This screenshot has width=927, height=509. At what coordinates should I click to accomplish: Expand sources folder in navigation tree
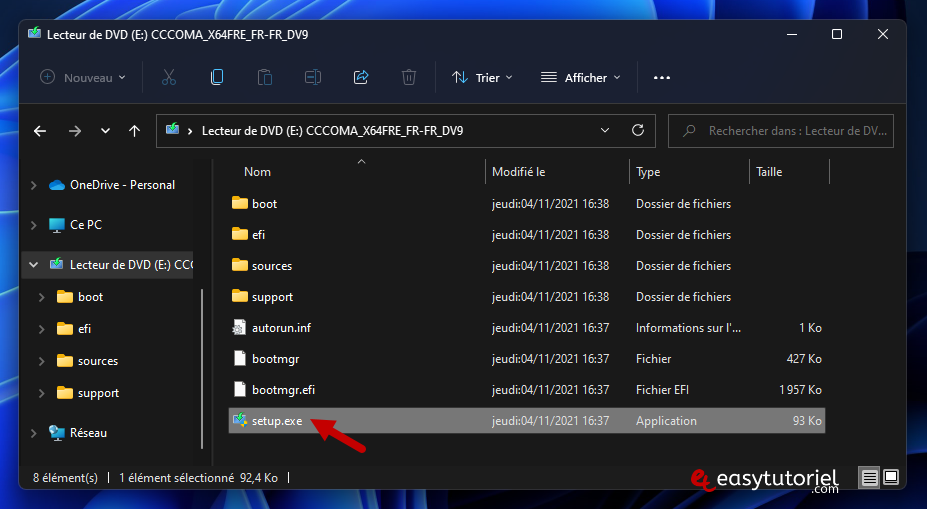[x=41, y=361]
